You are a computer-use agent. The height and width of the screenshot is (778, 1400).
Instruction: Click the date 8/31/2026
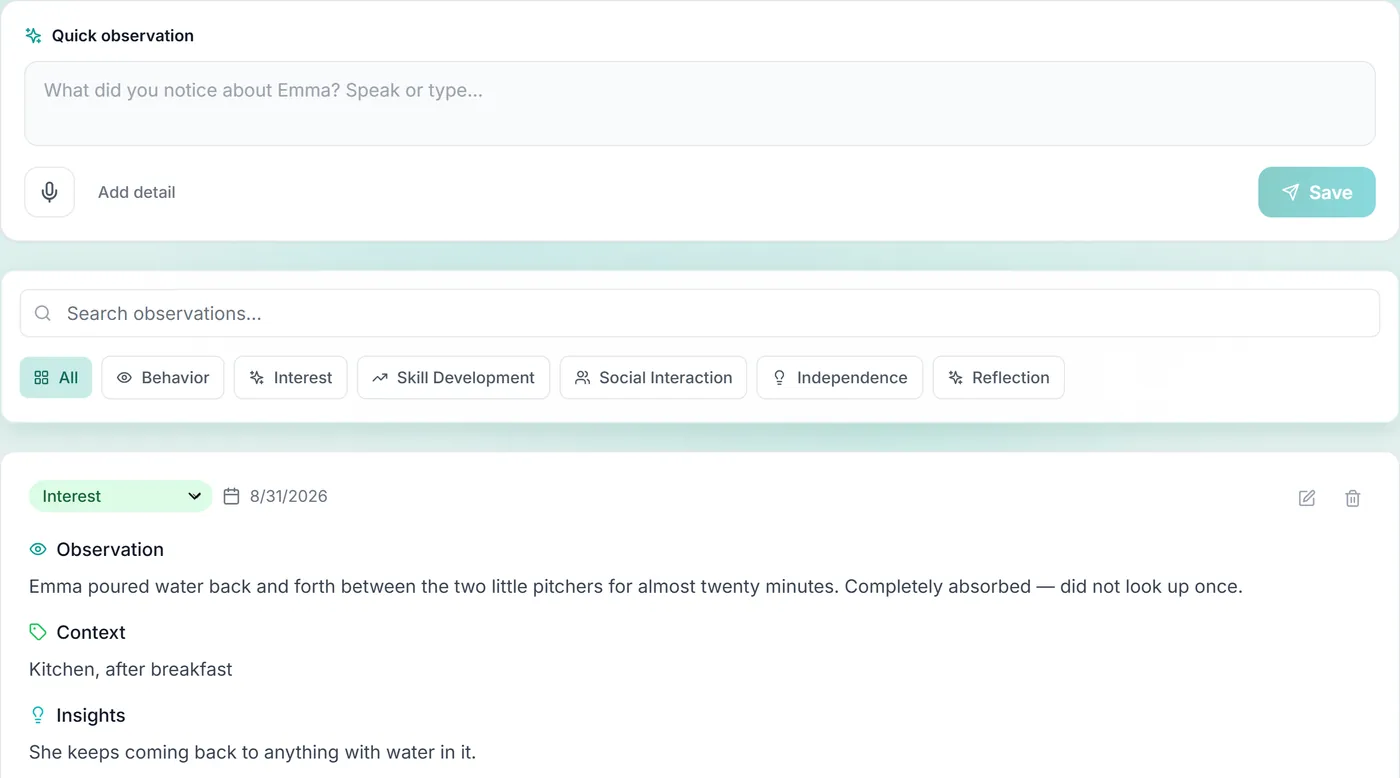tap(289, 496)
